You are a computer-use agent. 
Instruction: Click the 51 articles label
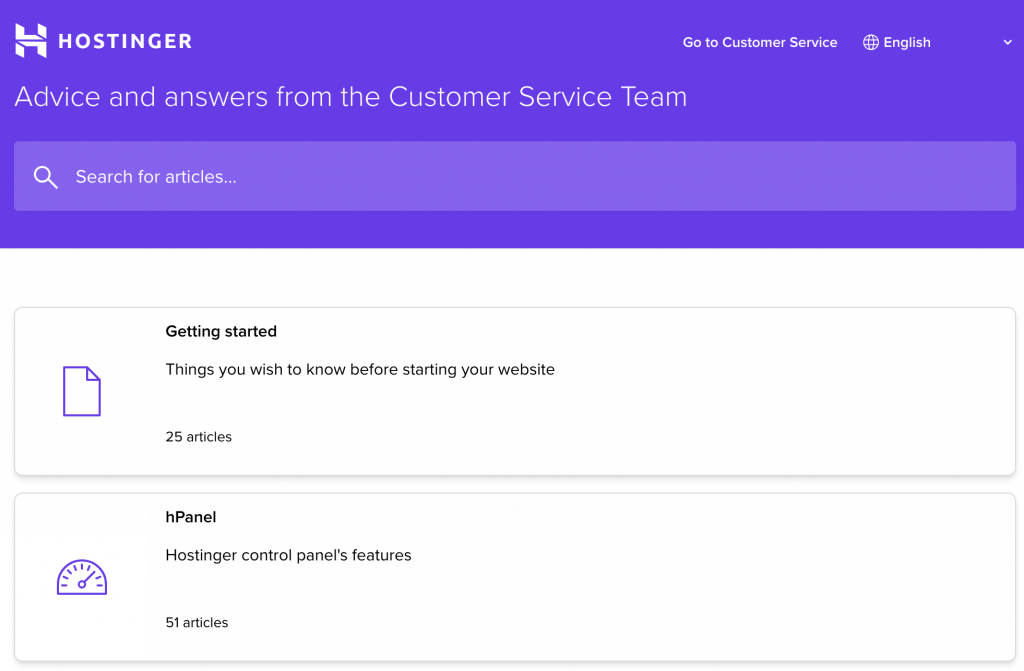pos(197,622)
